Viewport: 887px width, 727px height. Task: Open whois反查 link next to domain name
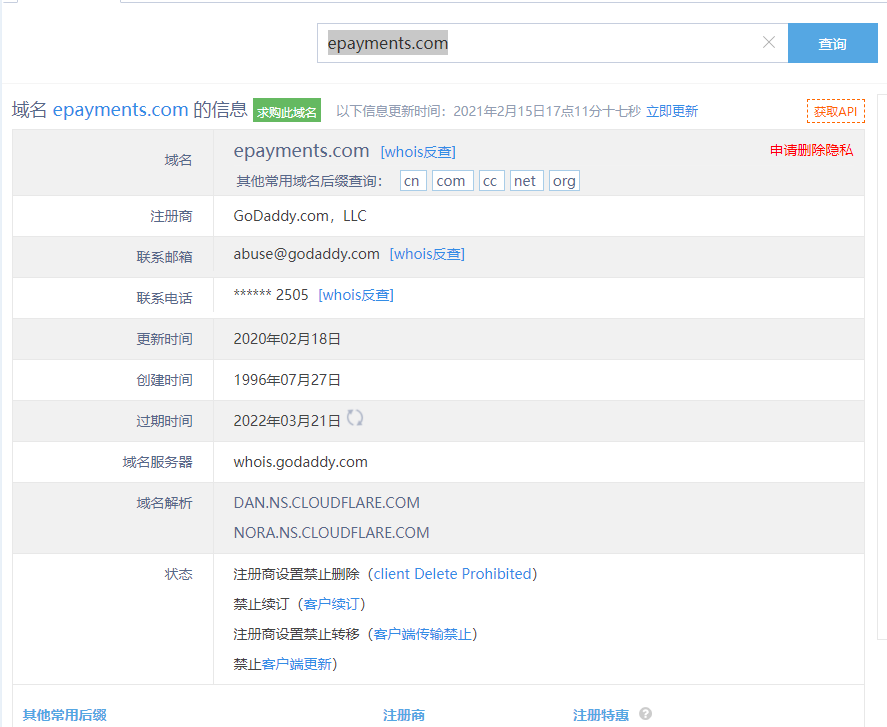point(417,152)
